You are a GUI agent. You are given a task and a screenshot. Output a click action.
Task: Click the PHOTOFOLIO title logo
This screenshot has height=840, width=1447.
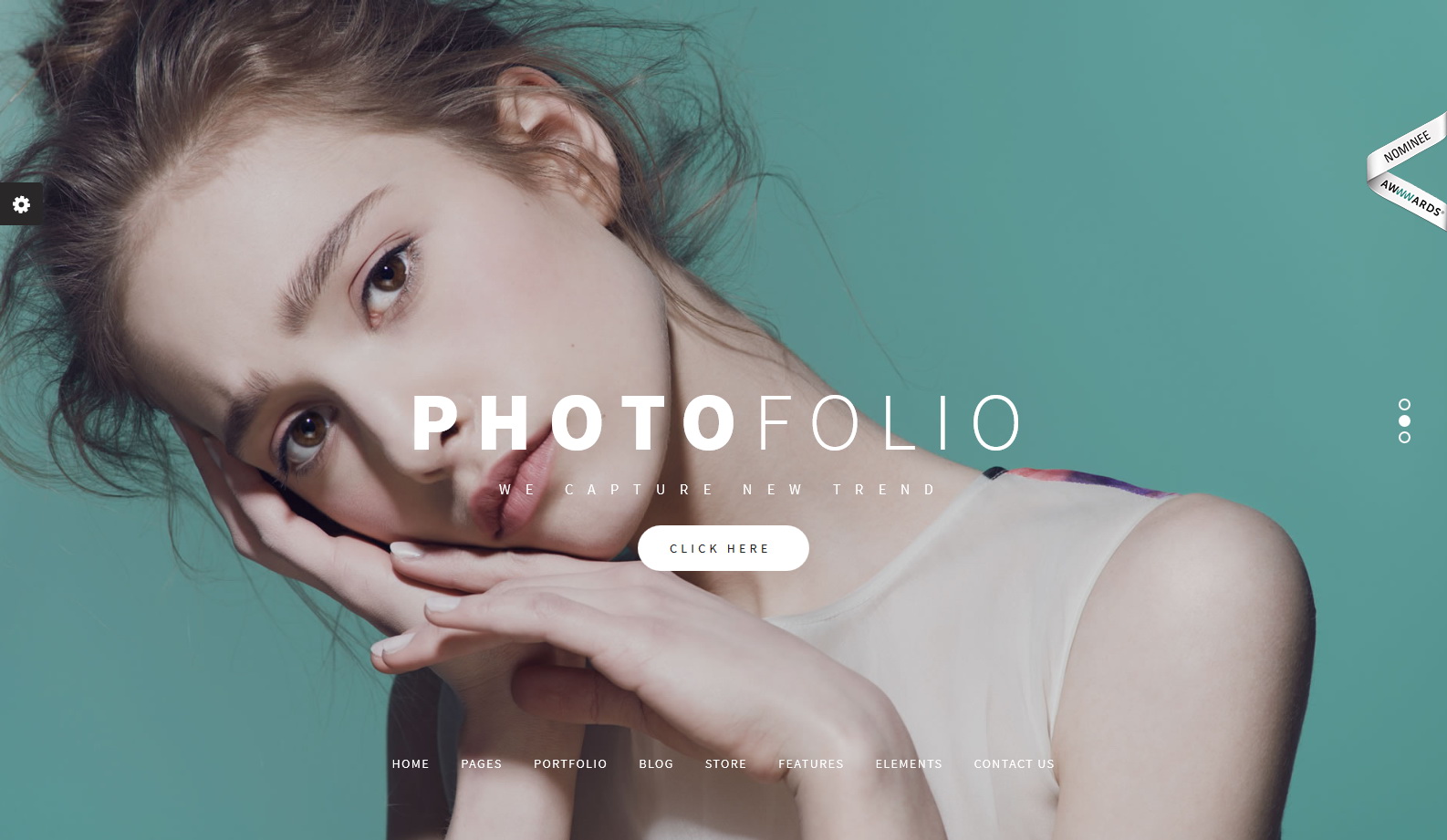(717, 423)
